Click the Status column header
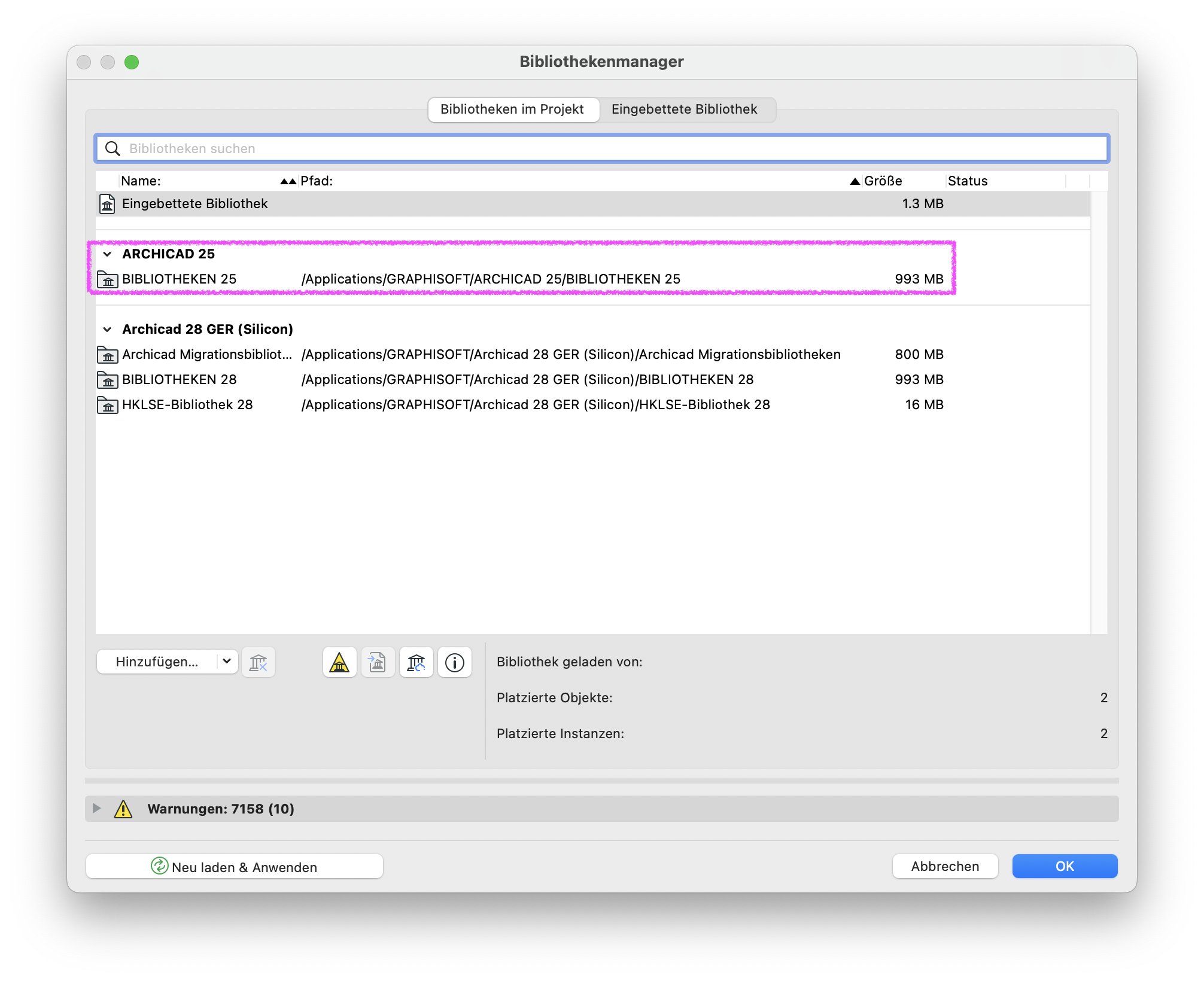 (x=1005, y=181)
